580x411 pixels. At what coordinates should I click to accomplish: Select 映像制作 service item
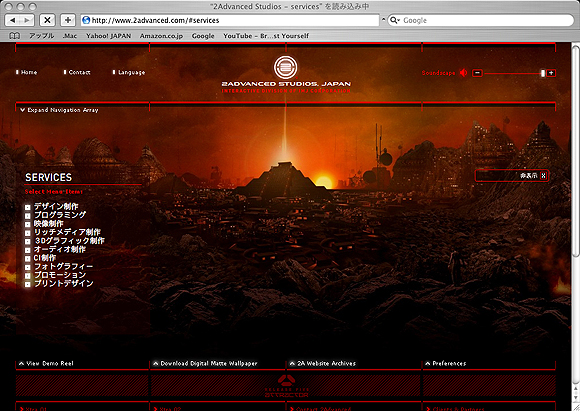point(44,223)
